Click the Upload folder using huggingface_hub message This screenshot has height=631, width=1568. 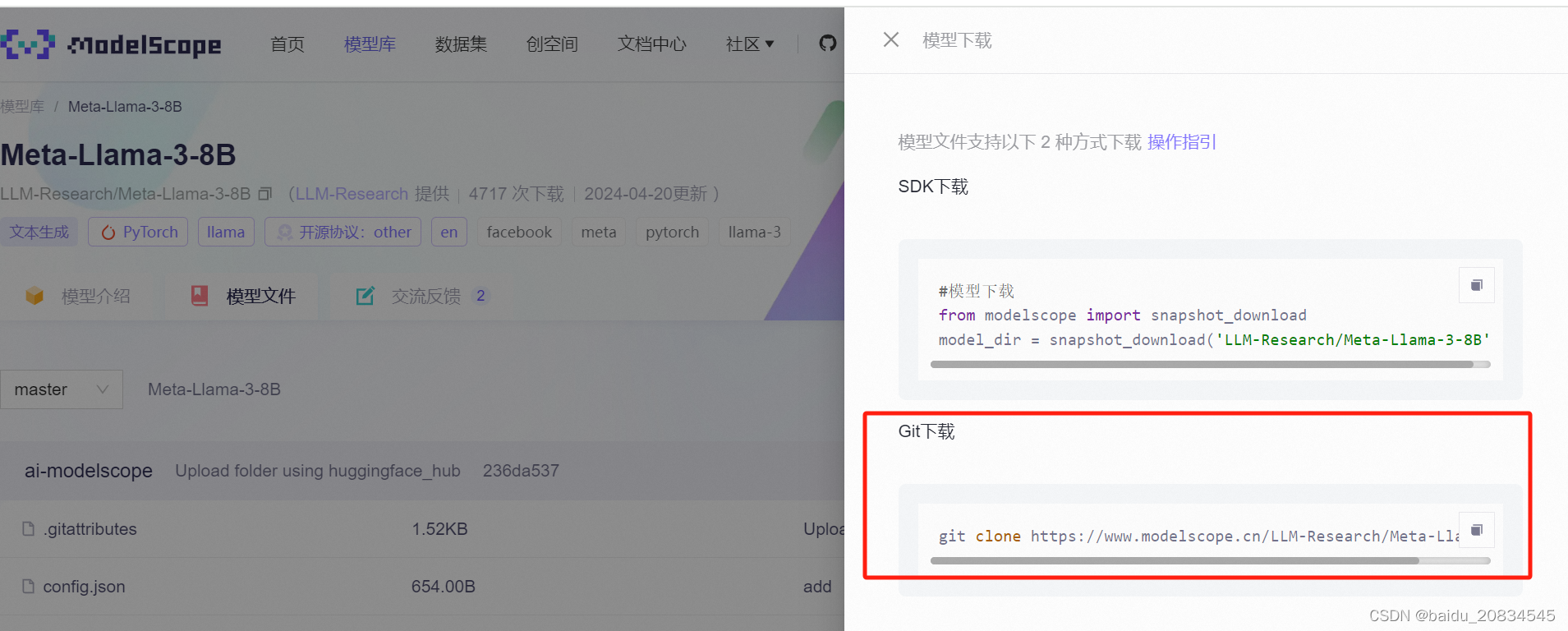click(x=318, y=471)
